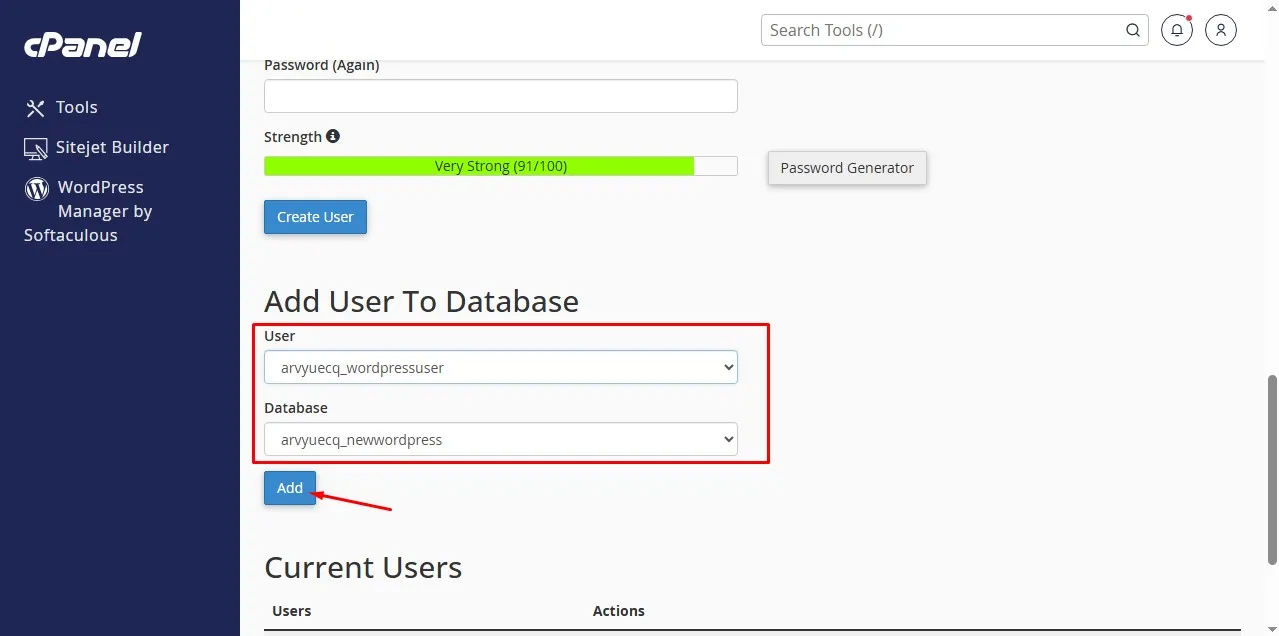Open the Database dropdown

[x=499, y=439]
